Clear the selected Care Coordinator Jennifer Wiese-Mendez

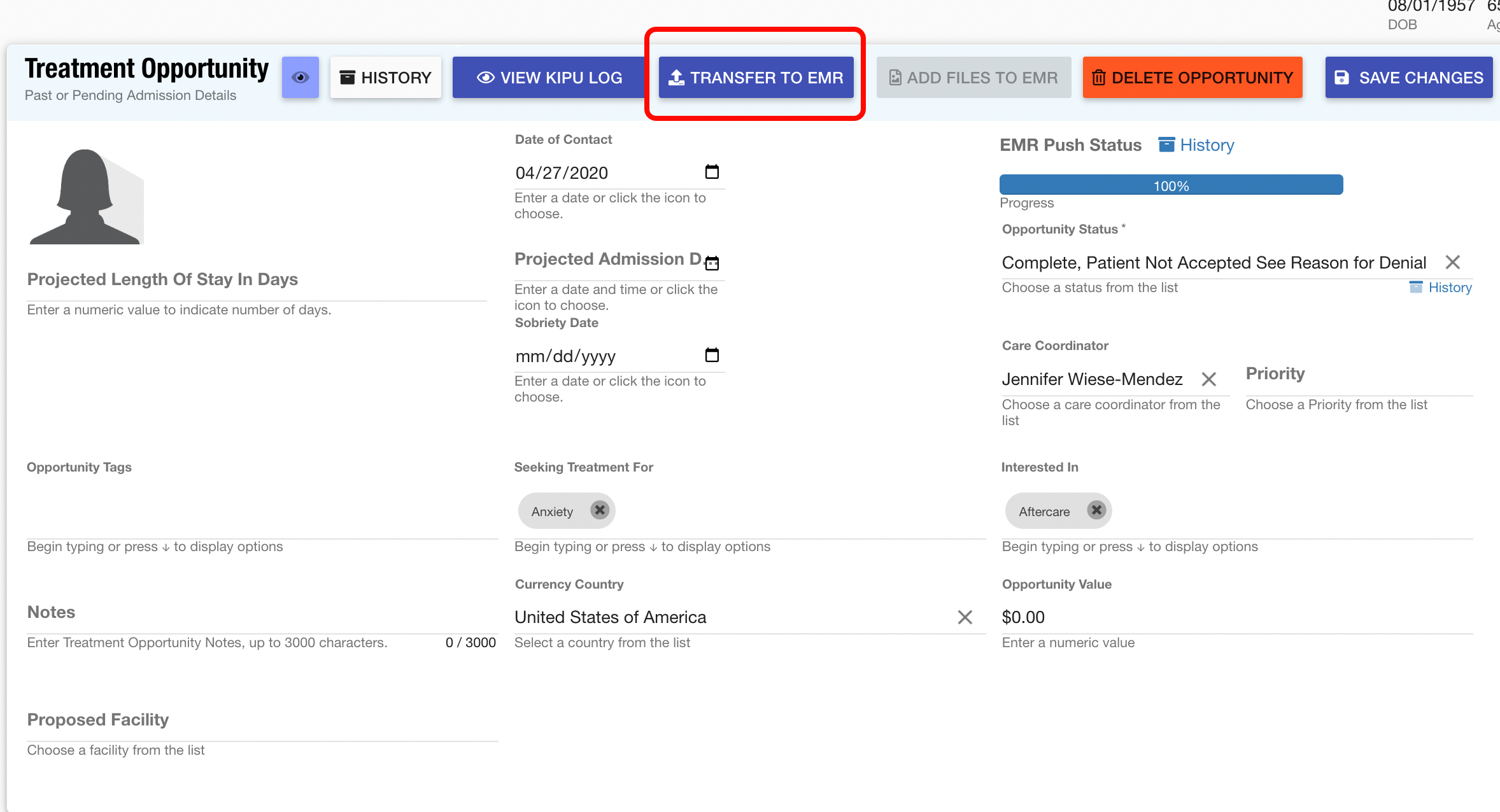point(1210,379)
